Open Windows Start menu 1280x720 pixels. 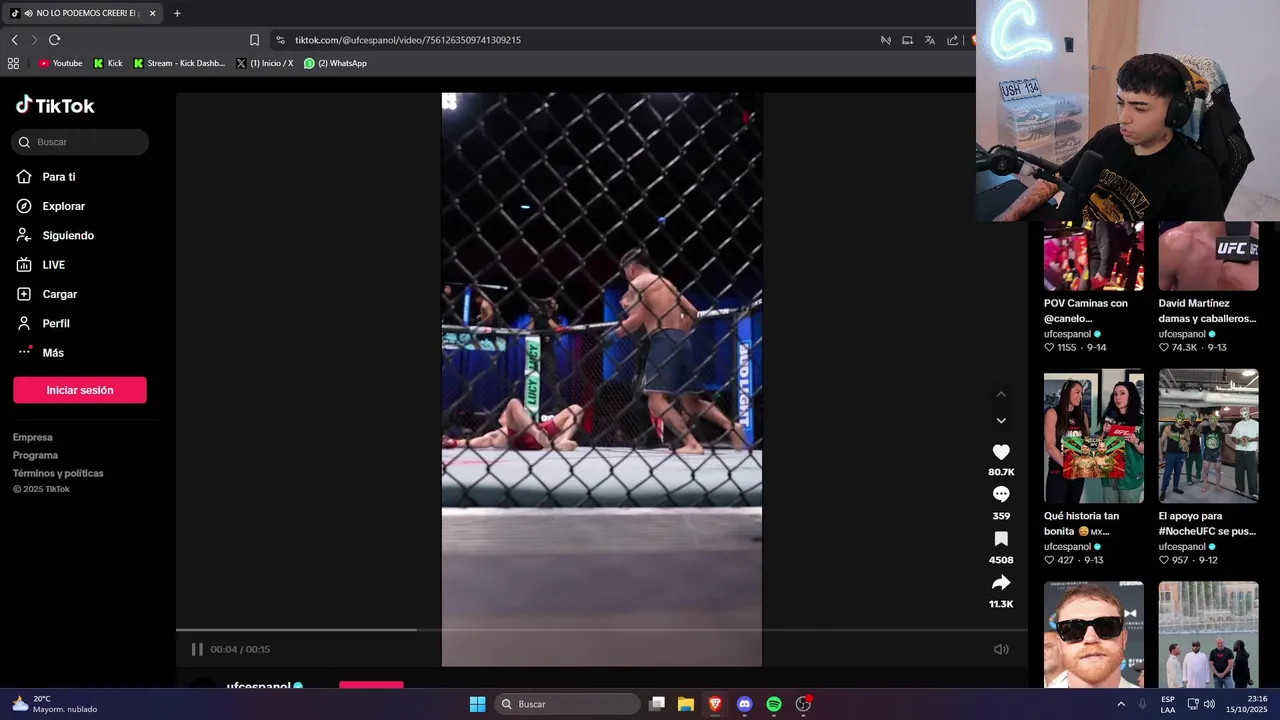pos(478,704)
